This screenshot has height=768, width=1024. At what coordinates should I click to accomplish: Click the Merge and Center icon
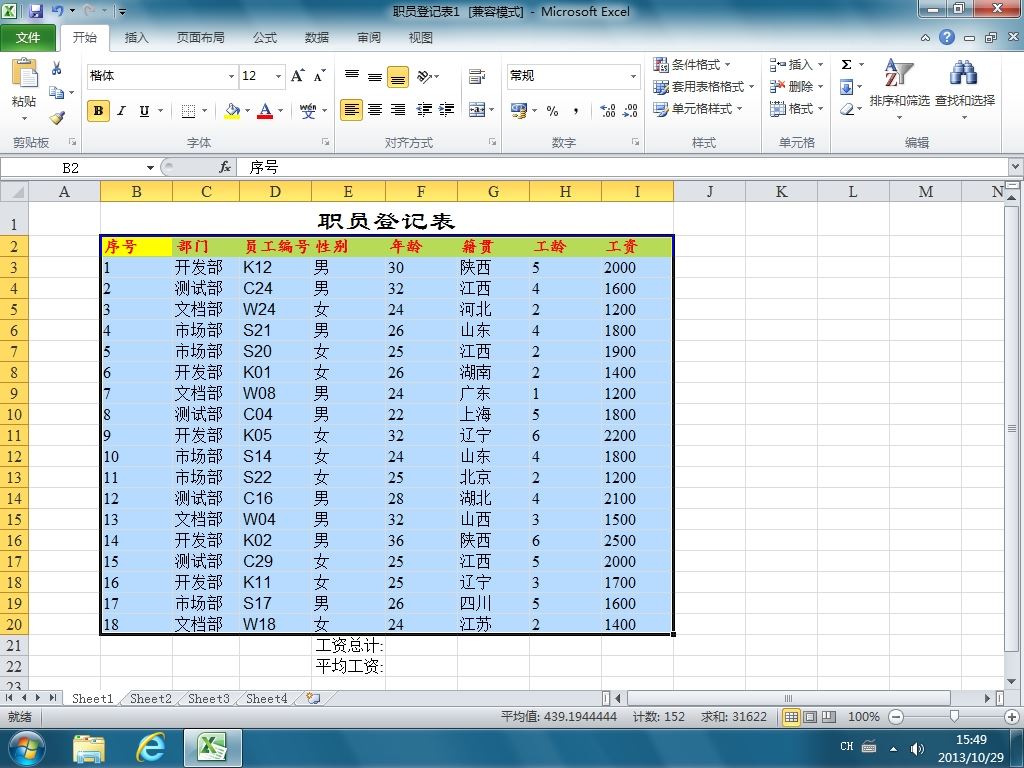tap(477, 110)
